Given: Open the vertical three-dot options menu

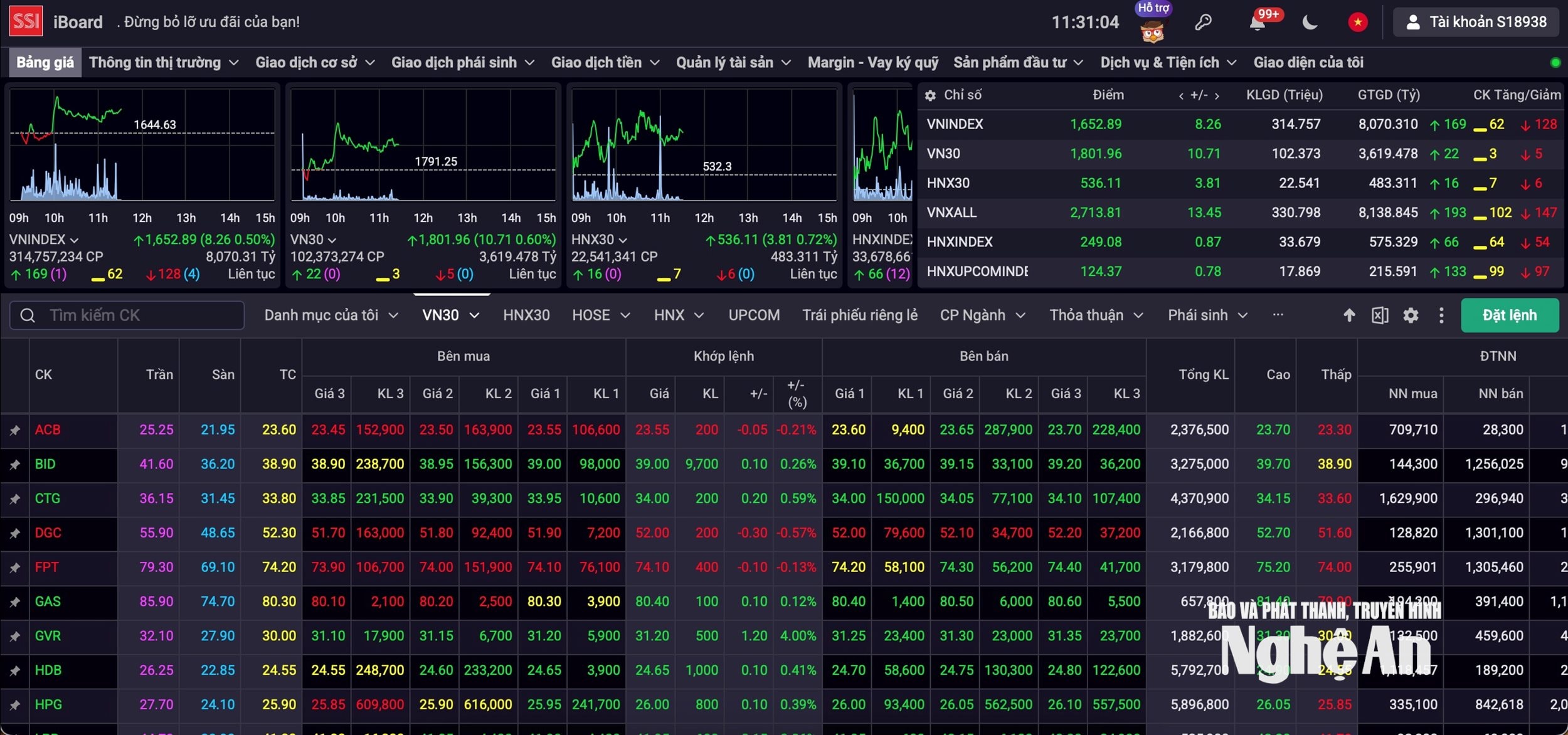Looking at the screenshot, I should point(1441,315).
